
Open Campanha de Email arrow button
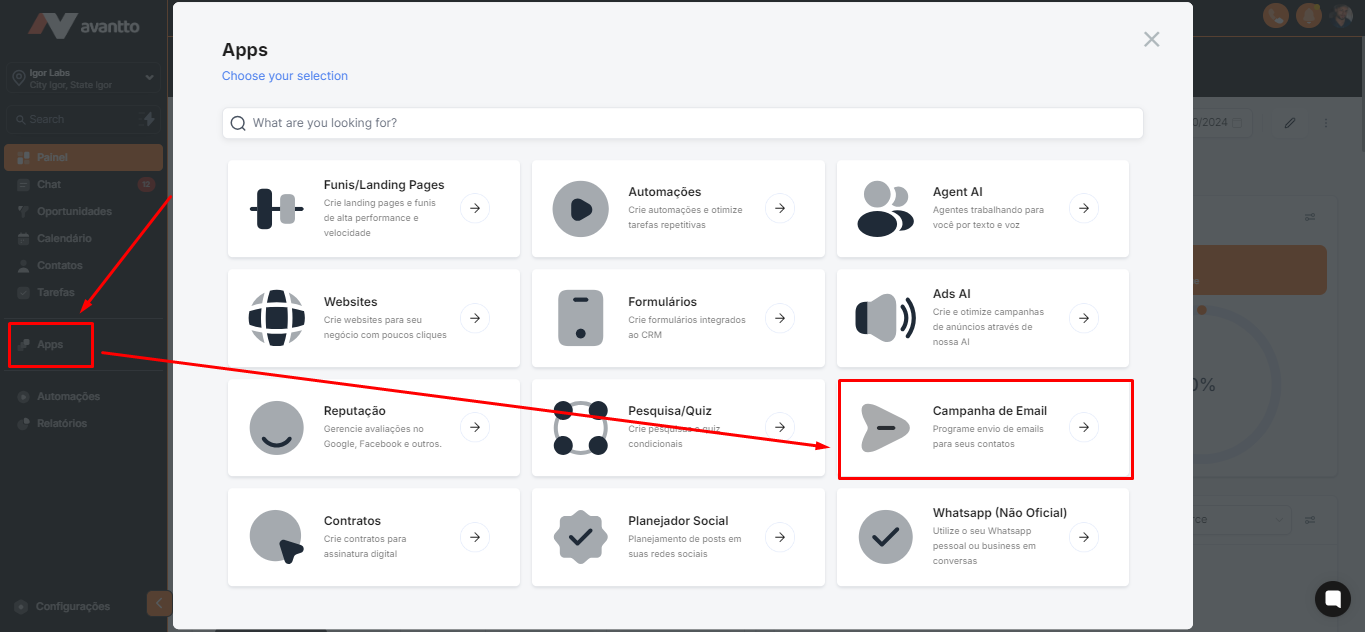(x=1083, y=428)
